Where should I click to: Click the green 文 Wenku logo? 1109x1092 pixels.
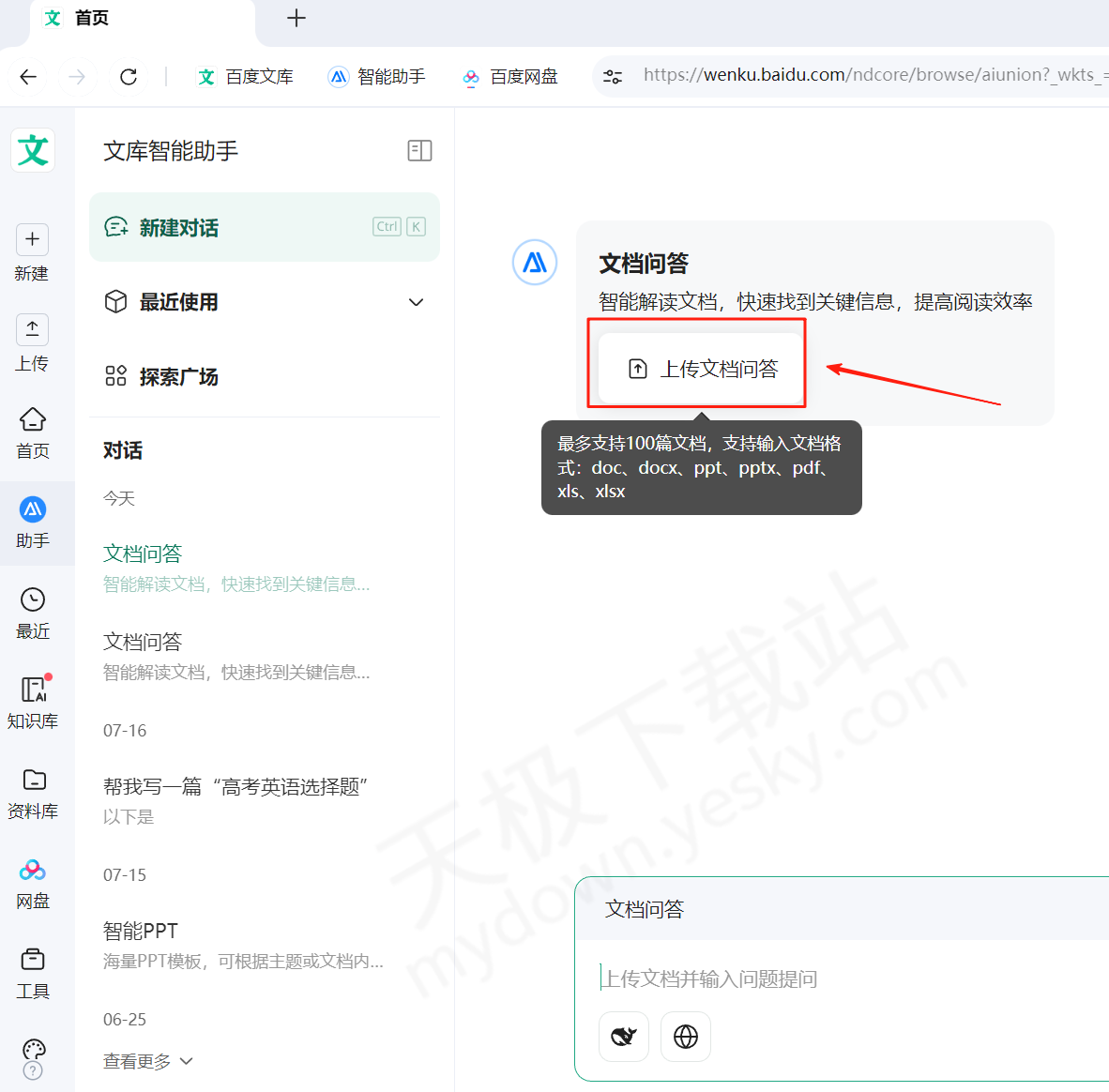click(x=33, y=150)
